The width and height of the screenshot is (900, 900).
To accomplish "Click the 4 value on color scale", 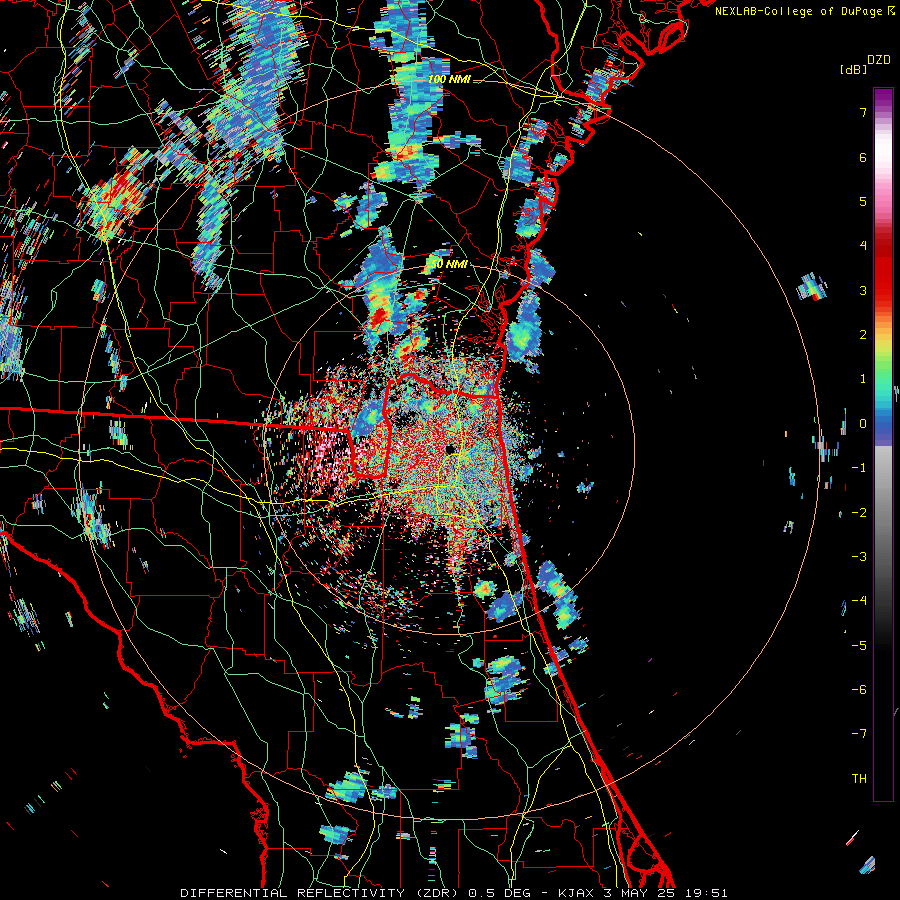I will point(863,246).
